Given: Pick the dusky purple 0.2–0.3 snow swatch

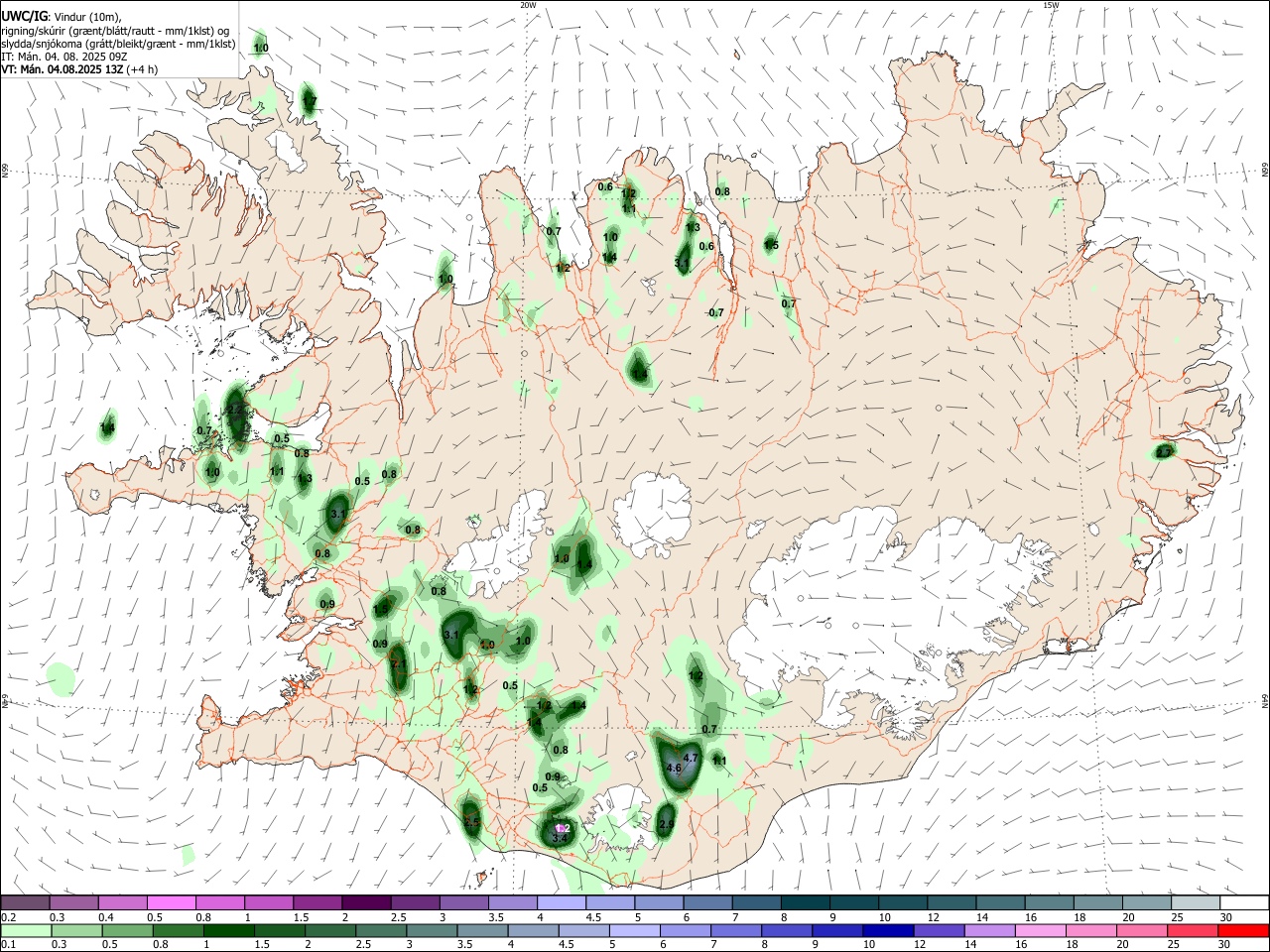Looking at the screenshot, I should pos(25,903).
